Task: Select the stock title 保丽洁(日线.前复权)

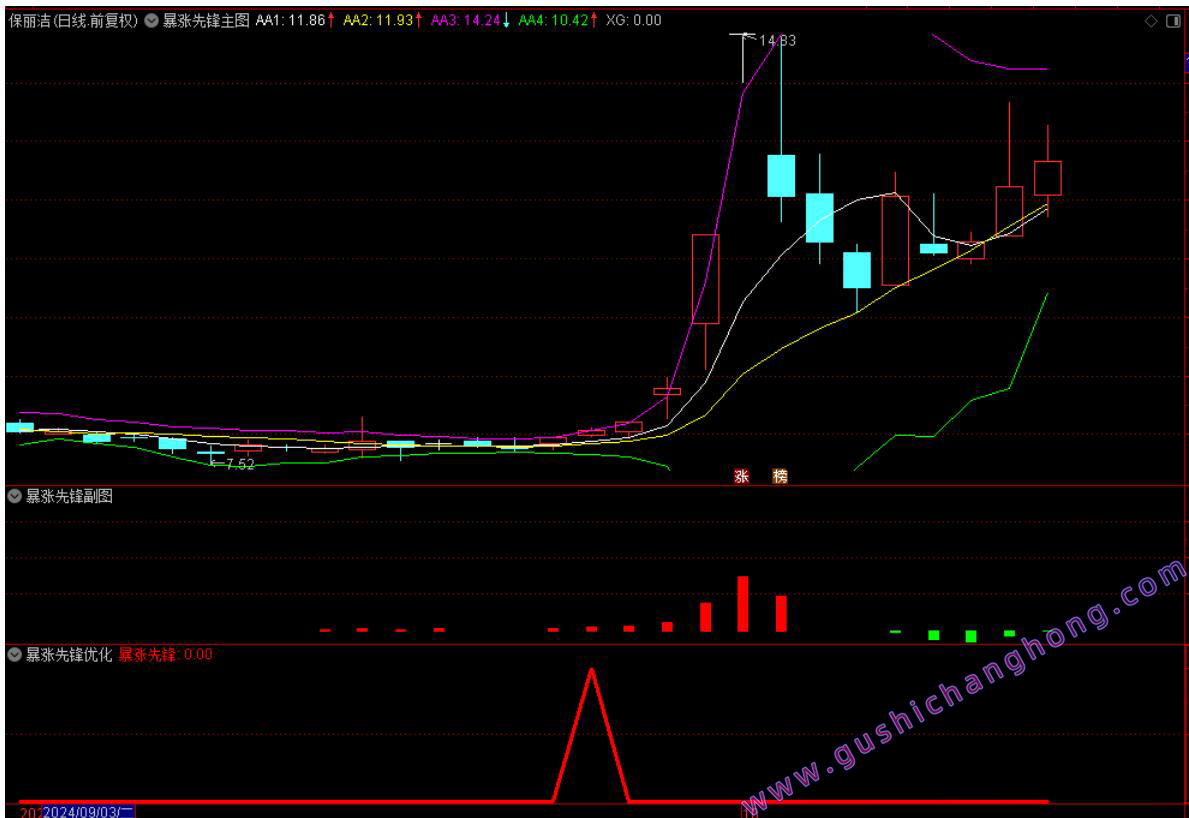Action: tap(74, 21)
